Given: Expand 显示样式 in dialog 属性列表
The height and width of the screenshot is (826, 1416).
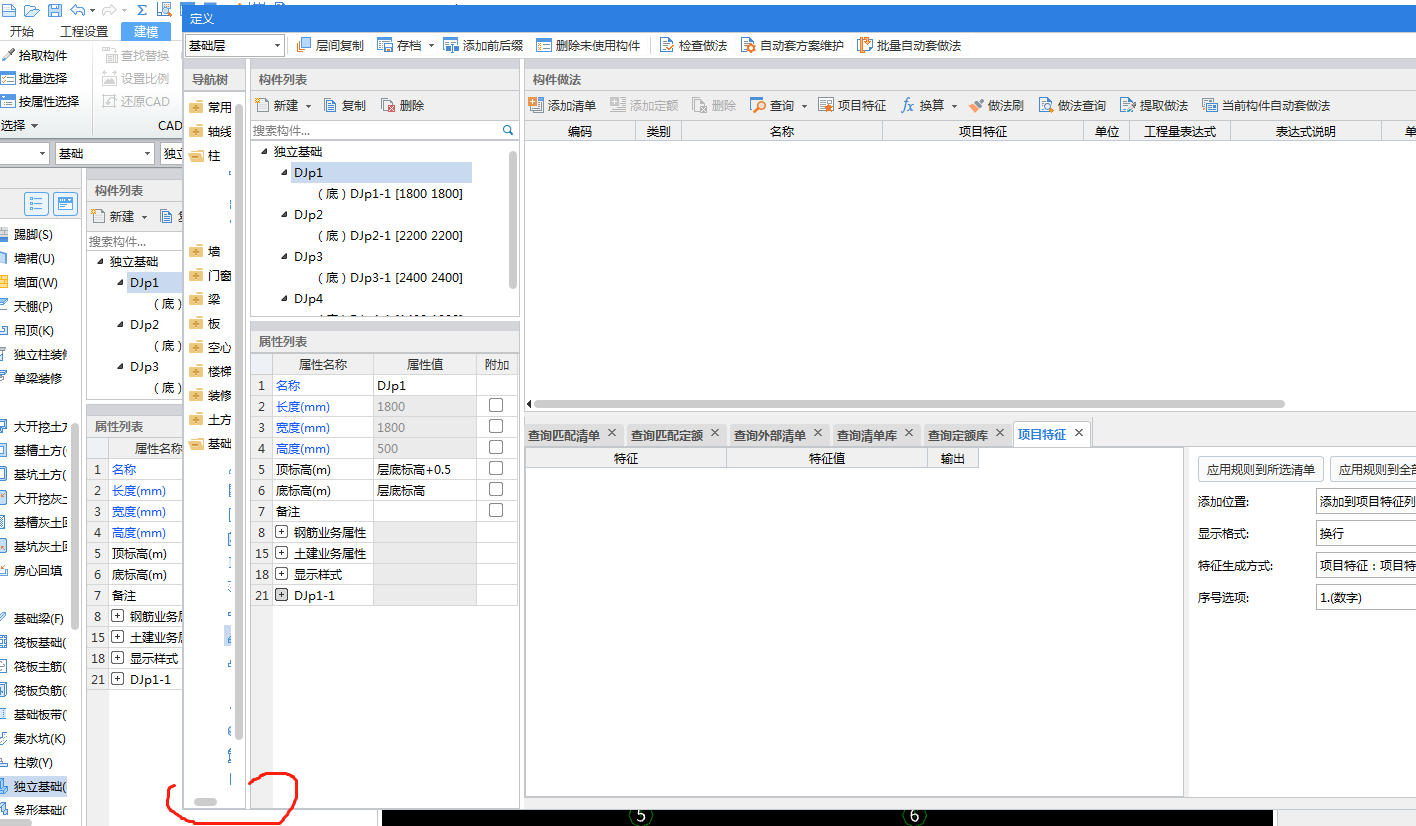Looking at the screenshot, I should (x=281, y=574).
